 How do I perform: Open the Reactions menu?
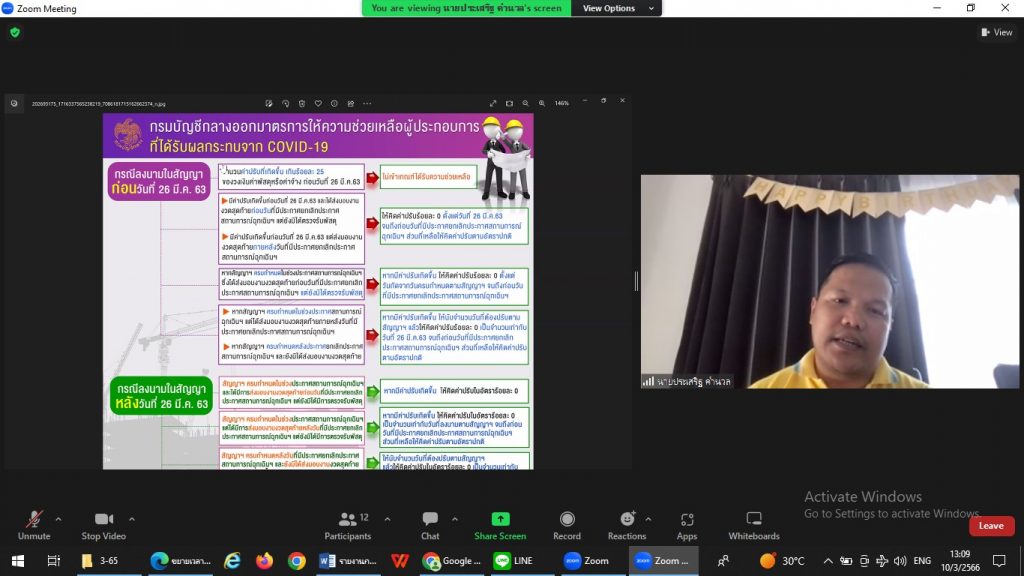pos(627,525)
